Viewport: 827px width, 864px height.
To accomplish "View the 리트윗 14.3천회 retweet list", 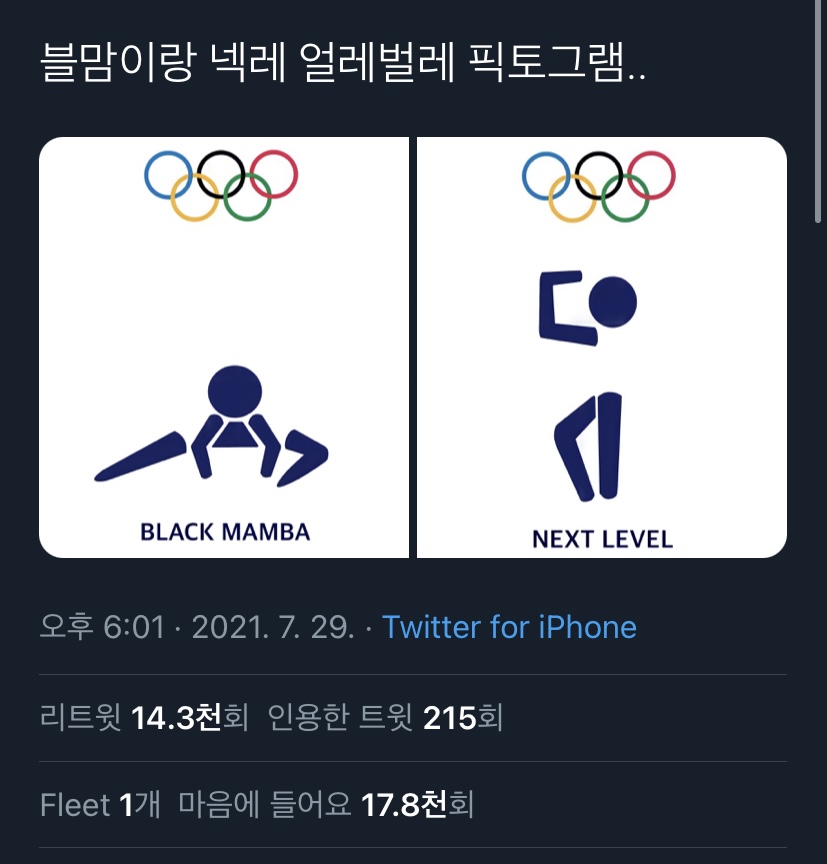I will pyautogui.click(x=143, y=718).
